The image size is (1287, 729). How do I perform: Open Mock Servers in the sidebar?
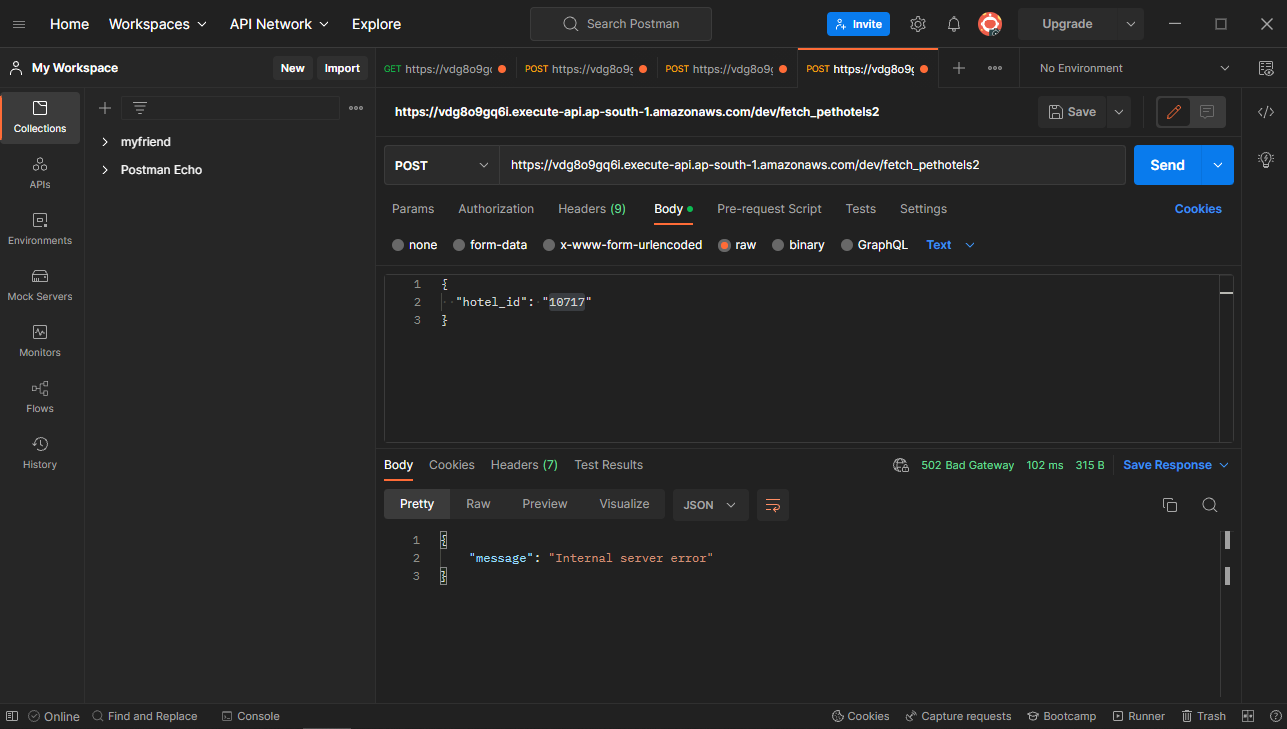click(40, 285)
